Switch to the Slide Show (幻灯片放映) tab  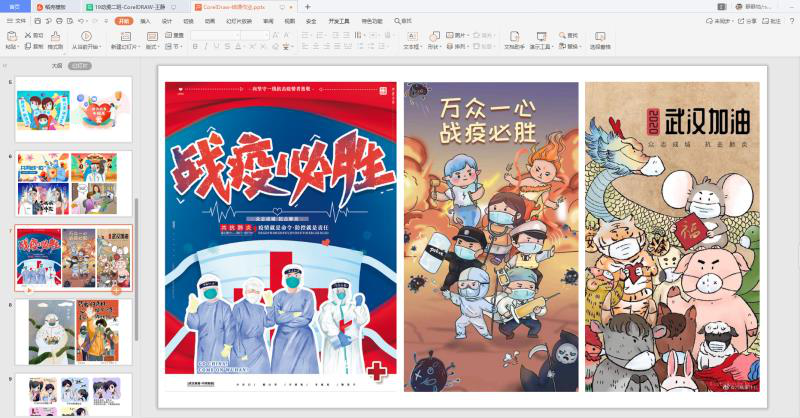coord(239,21)
